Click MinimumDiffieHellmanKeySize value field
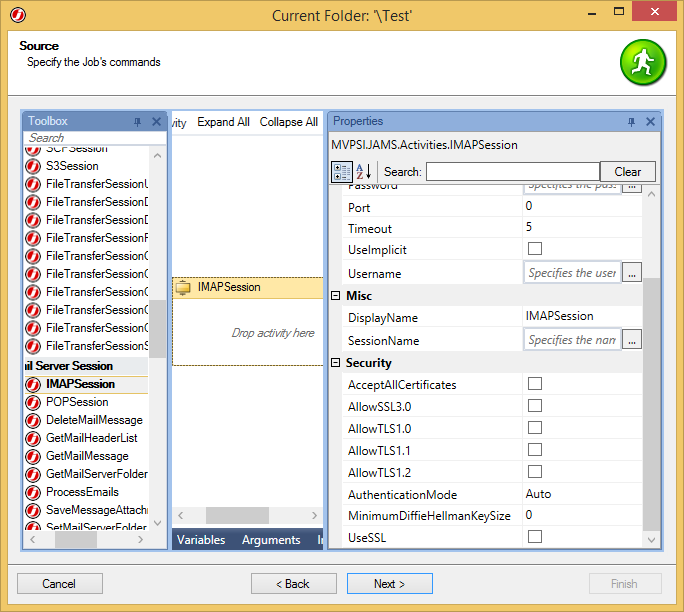This screenshot has height=612, width=684. 582,515
